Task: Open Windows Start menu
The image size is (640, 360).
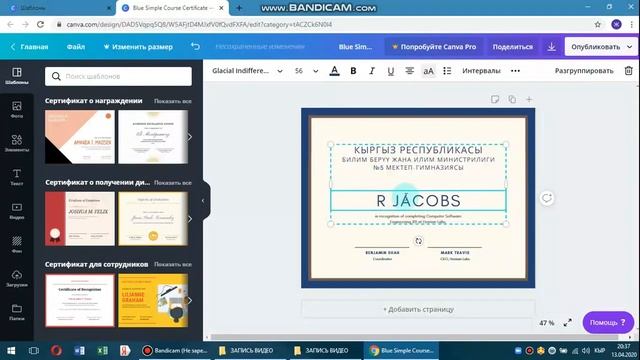Action: (11, 351)
